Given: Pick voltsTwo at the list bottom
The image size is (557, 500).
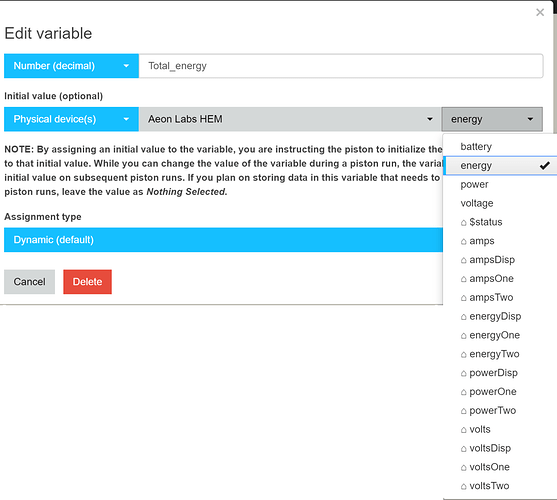Looking at the screenshot, I should (x=500, y=485).
